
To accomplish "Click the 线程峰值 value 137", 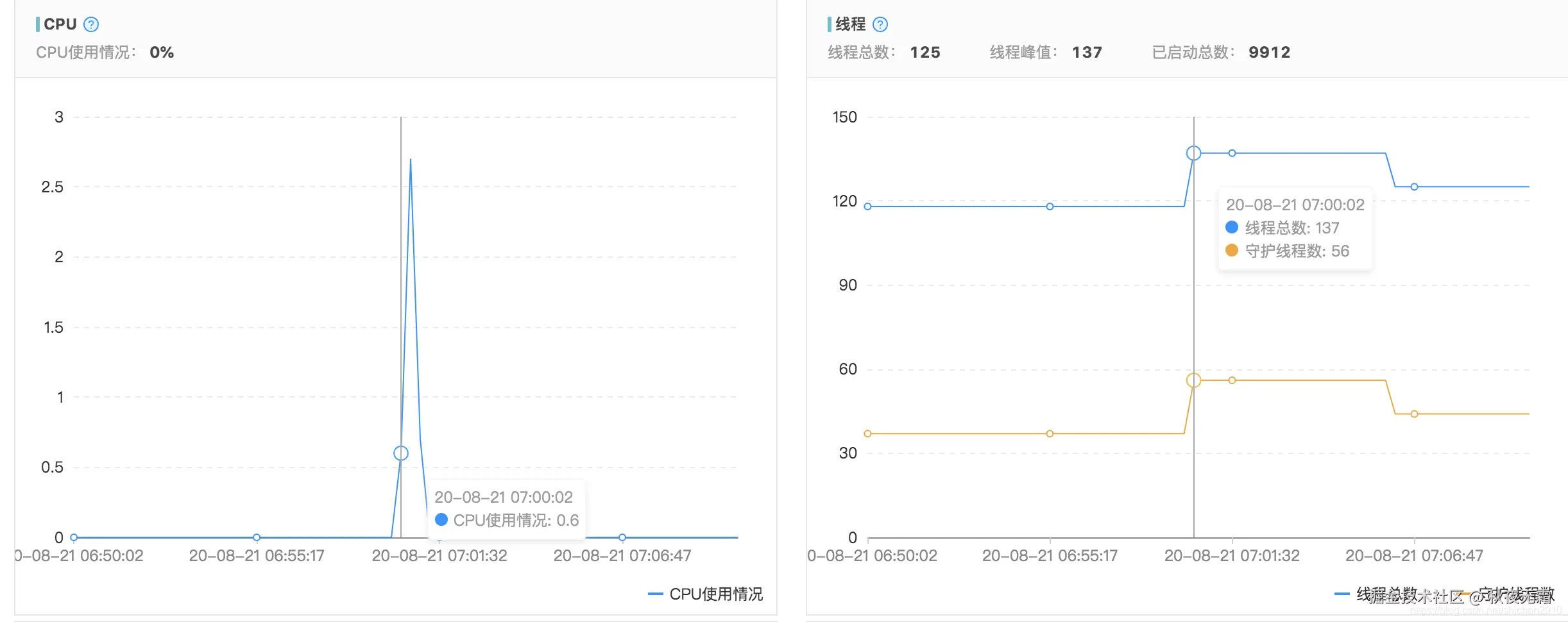I will [1087, 52].
